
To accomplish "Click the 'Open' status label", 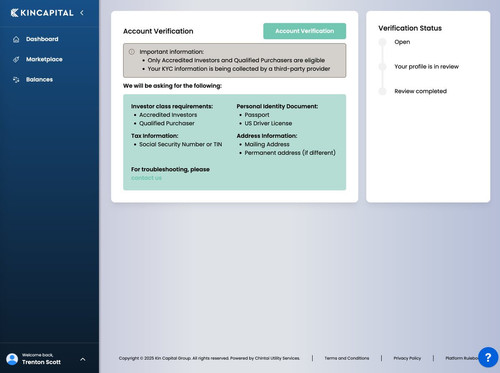I will pyautogui.click(x=402, y=42).
